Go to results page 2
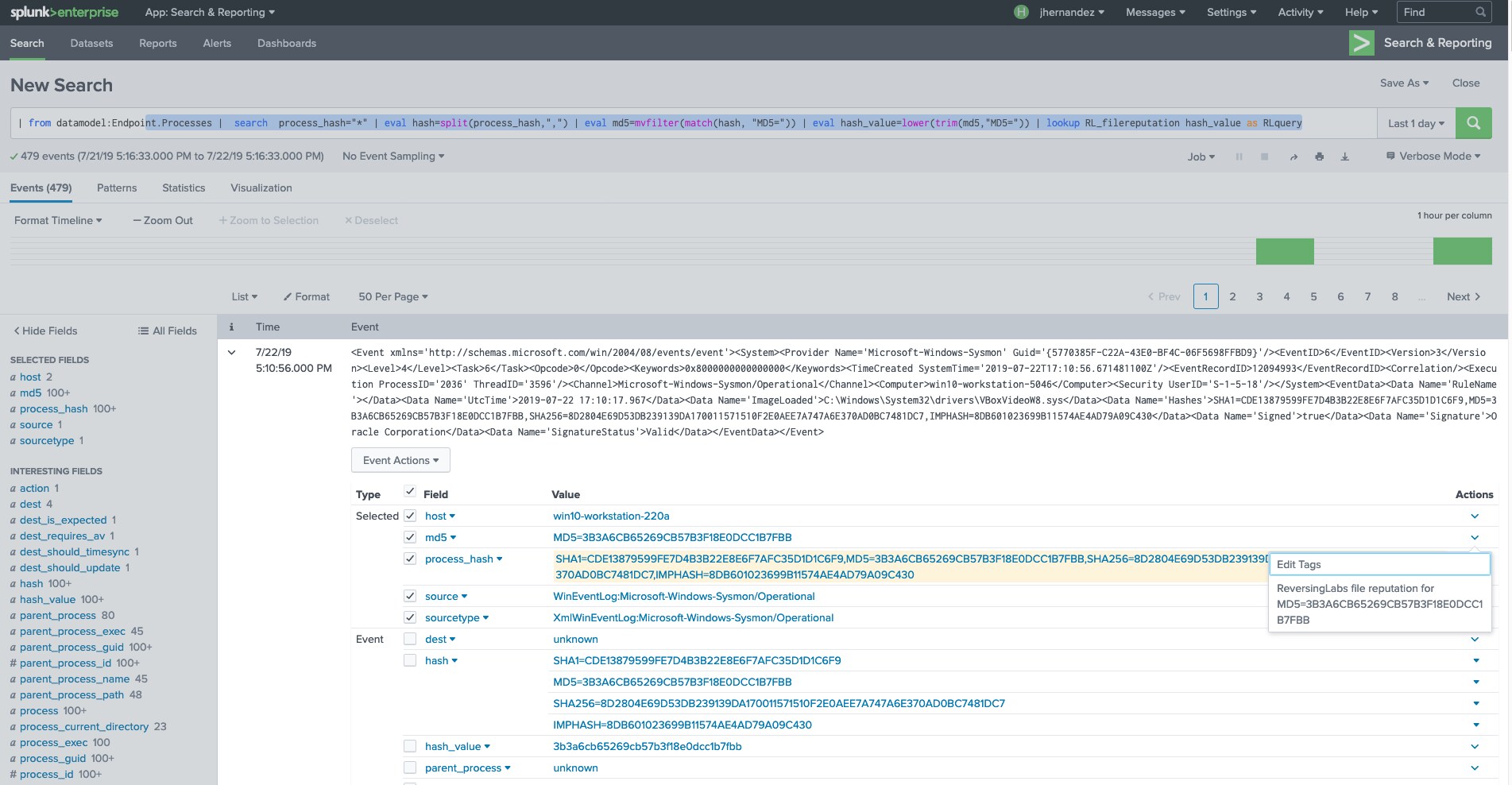 (x=1232, y=296)
